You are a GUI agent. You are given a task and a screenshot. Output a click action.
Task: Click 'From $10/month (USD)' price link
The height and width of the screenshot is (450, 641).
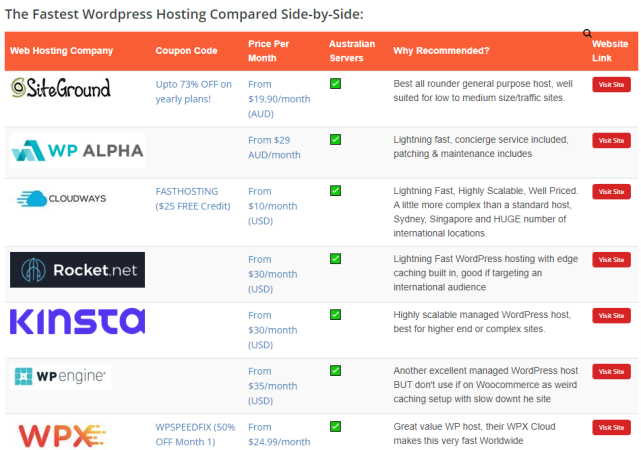(272, 206)
